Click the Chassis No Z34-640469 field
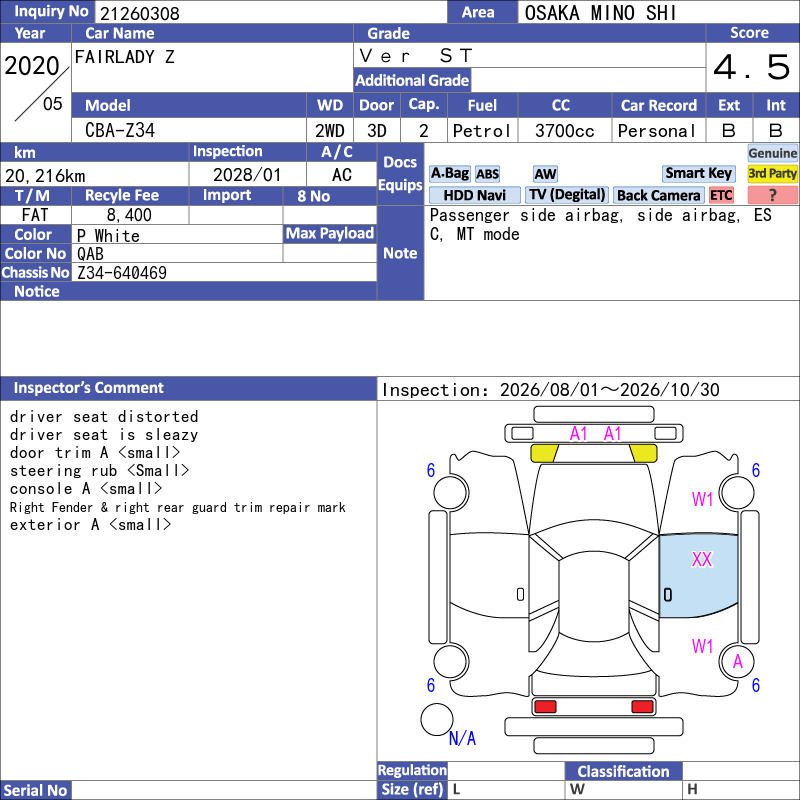The image size is (800, 800). [x=224, y=272]
